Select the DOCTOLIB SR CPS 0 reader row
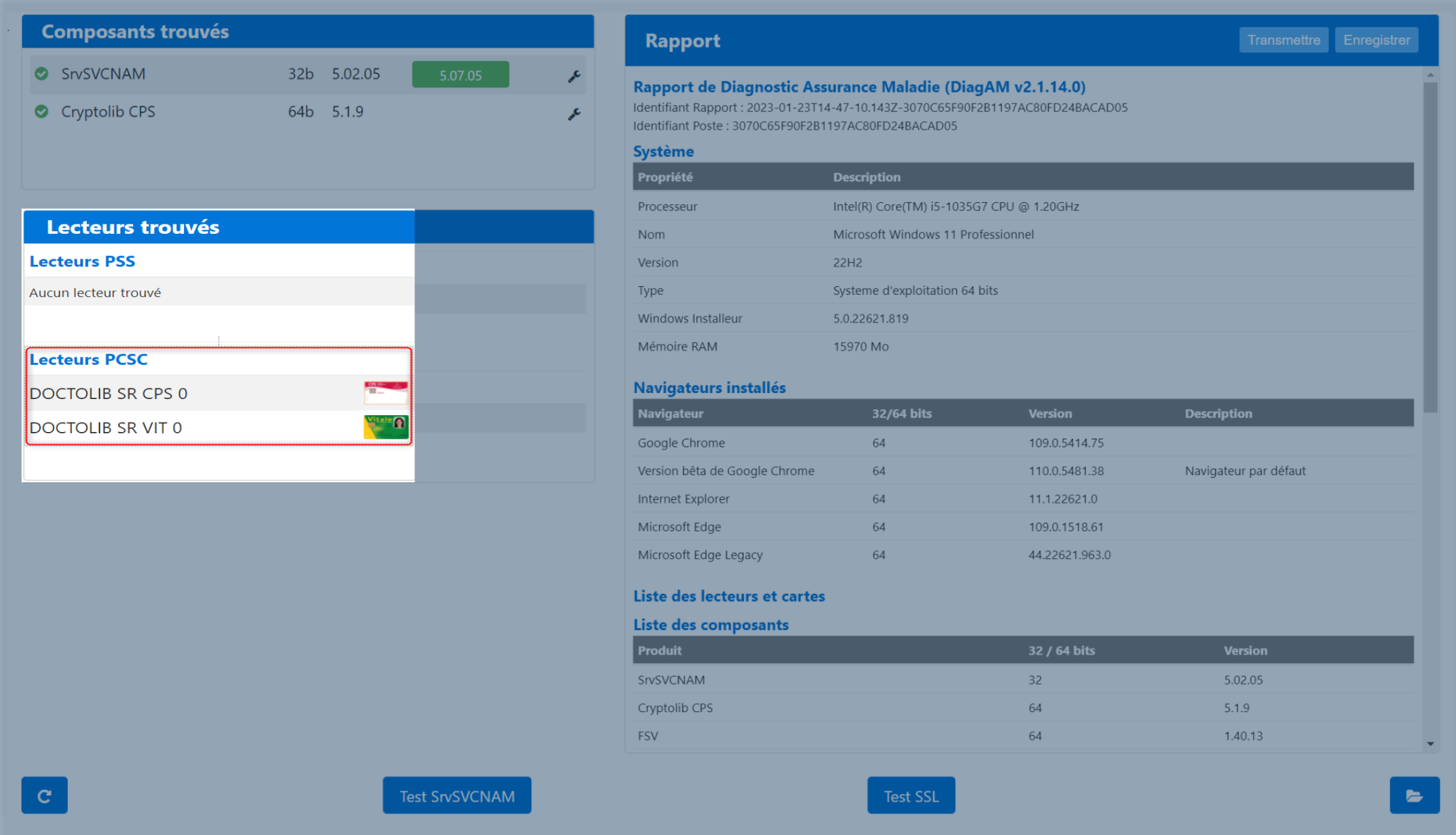The width and height of the screenshot is (1456, 835). click(219, 393)
